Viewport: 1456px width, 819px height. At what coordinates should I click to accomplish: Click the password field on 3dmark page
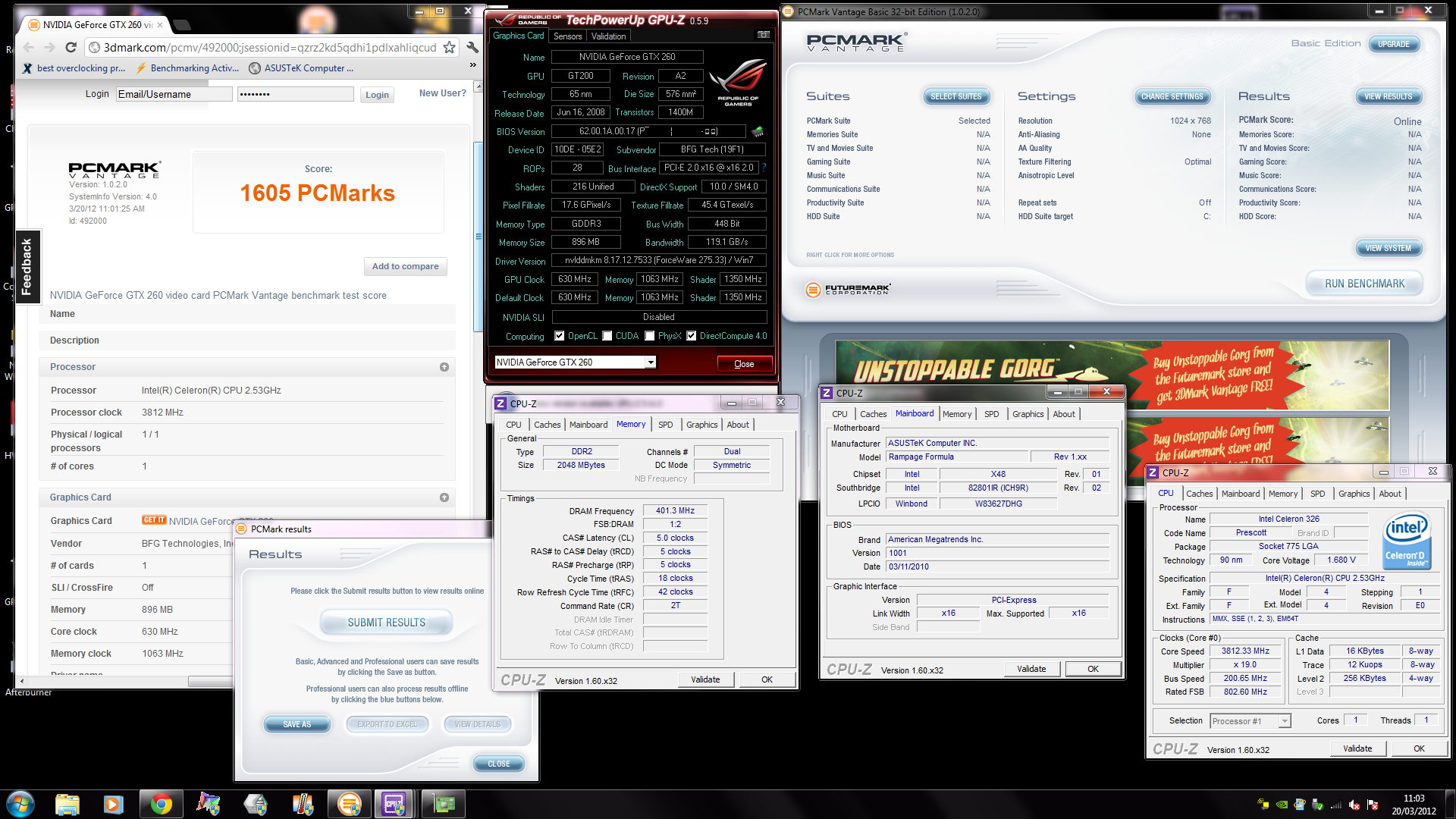[295, 94]
